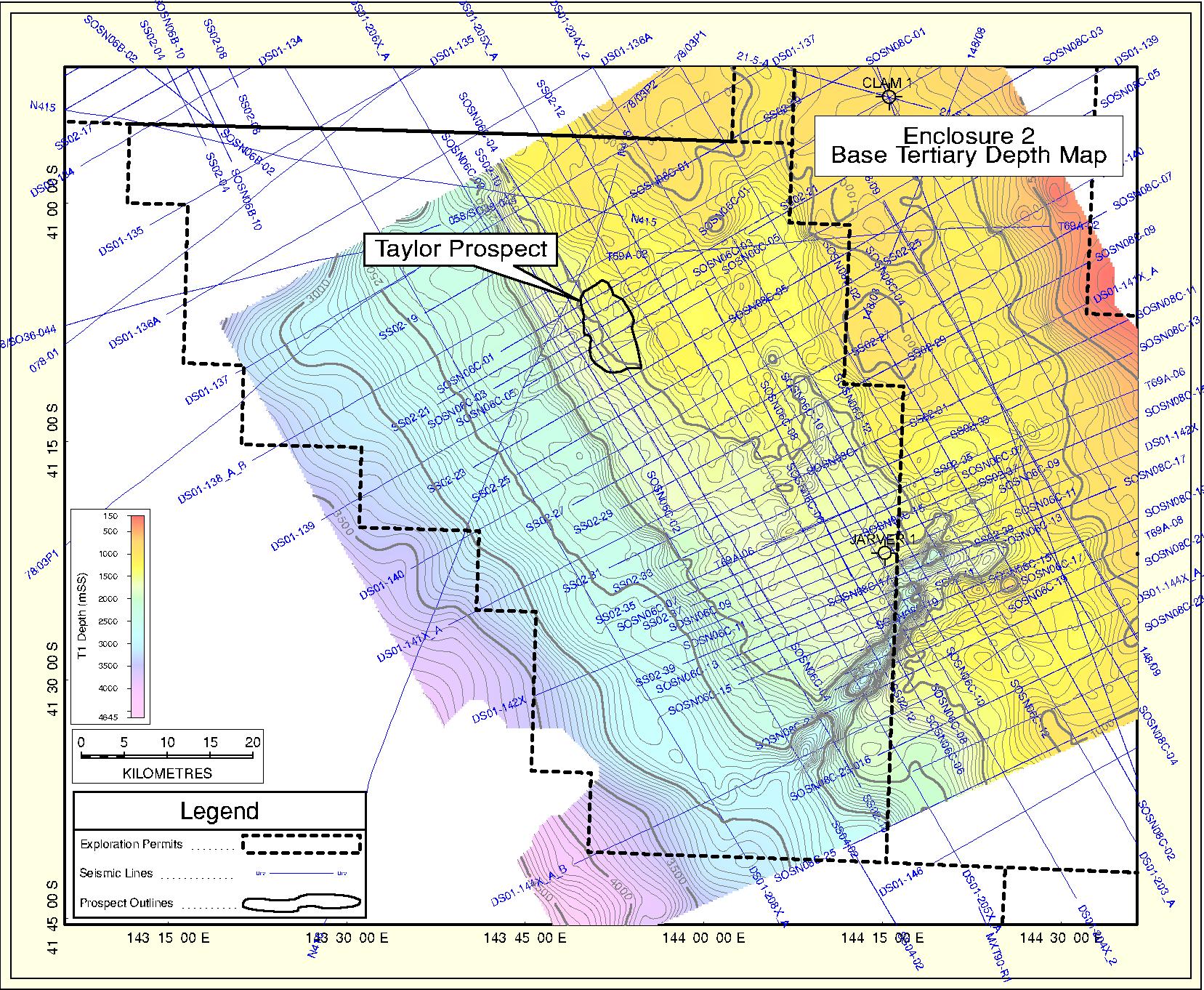Click the dashed Exploration Permits legend symbol
This screenshot has width=1204, height=990.
pos(301,844)
